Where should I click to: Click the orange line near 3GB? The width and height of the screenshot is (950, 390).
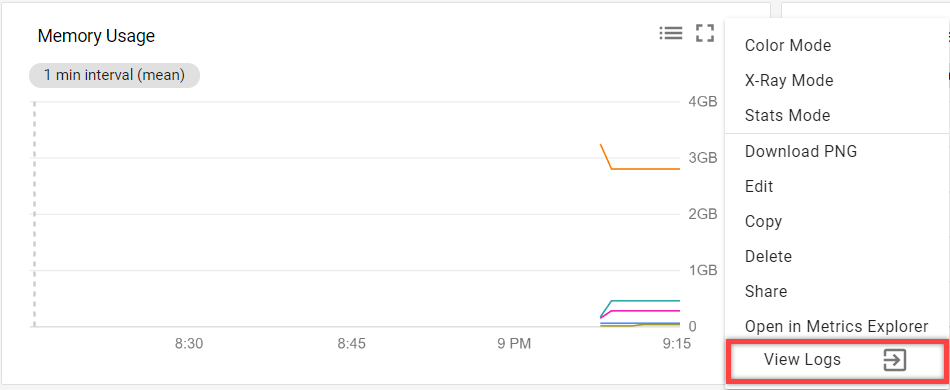645,168
